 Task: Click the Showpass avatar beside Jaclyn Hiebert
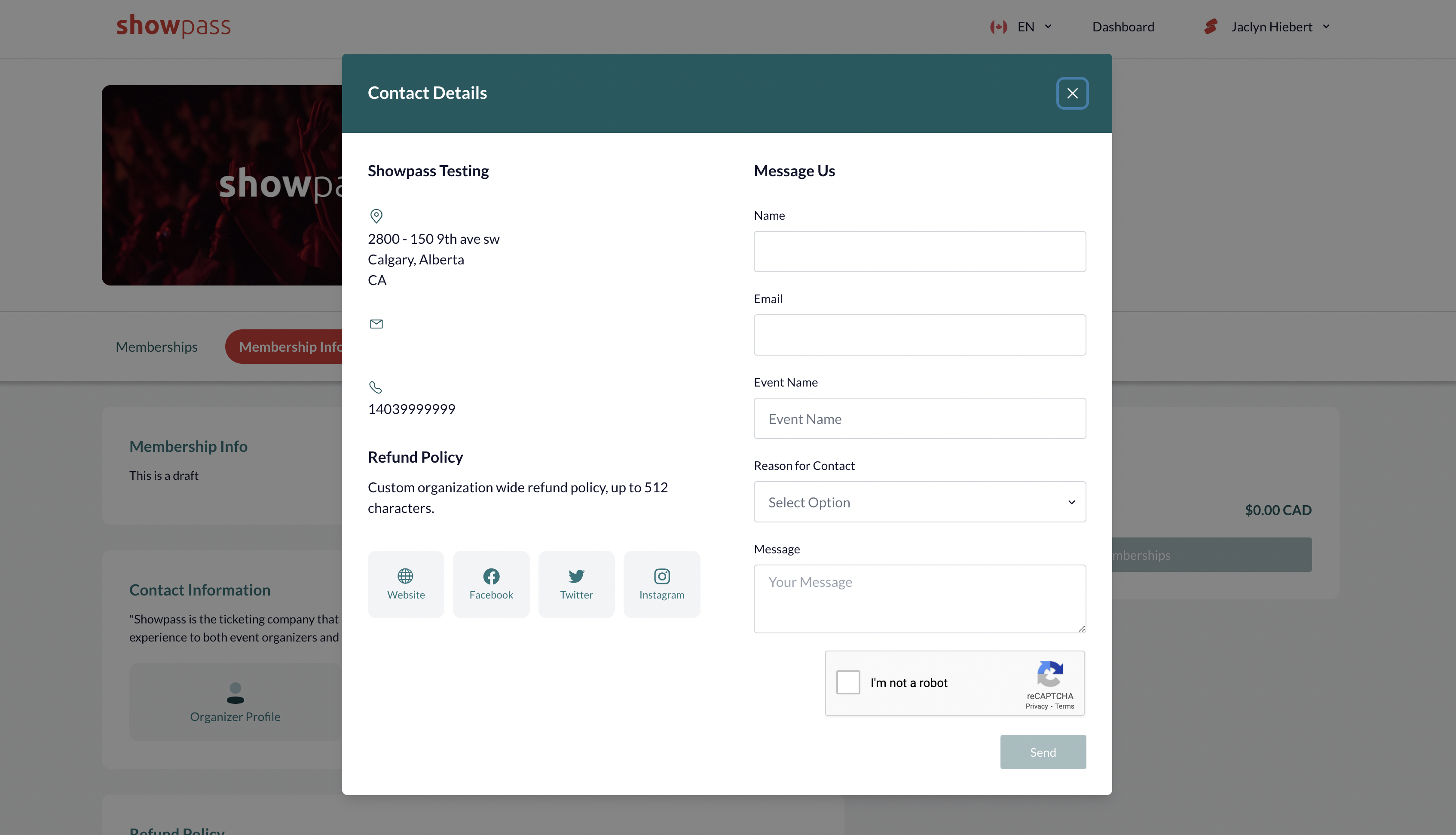click(1211, 26)
